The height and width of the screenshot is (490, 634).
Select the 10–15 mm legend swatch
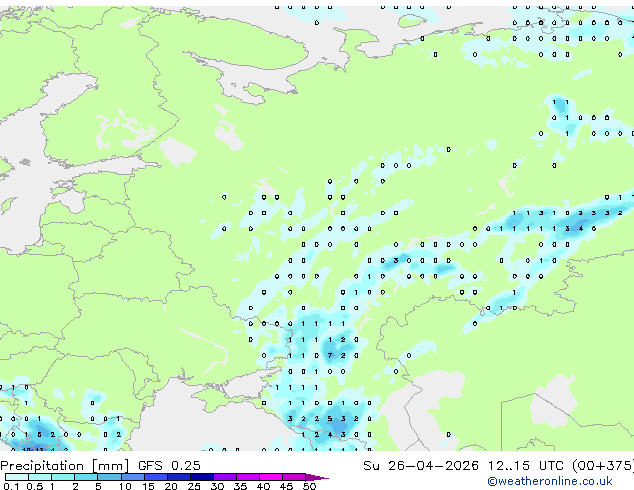click(x=133, y=477)
